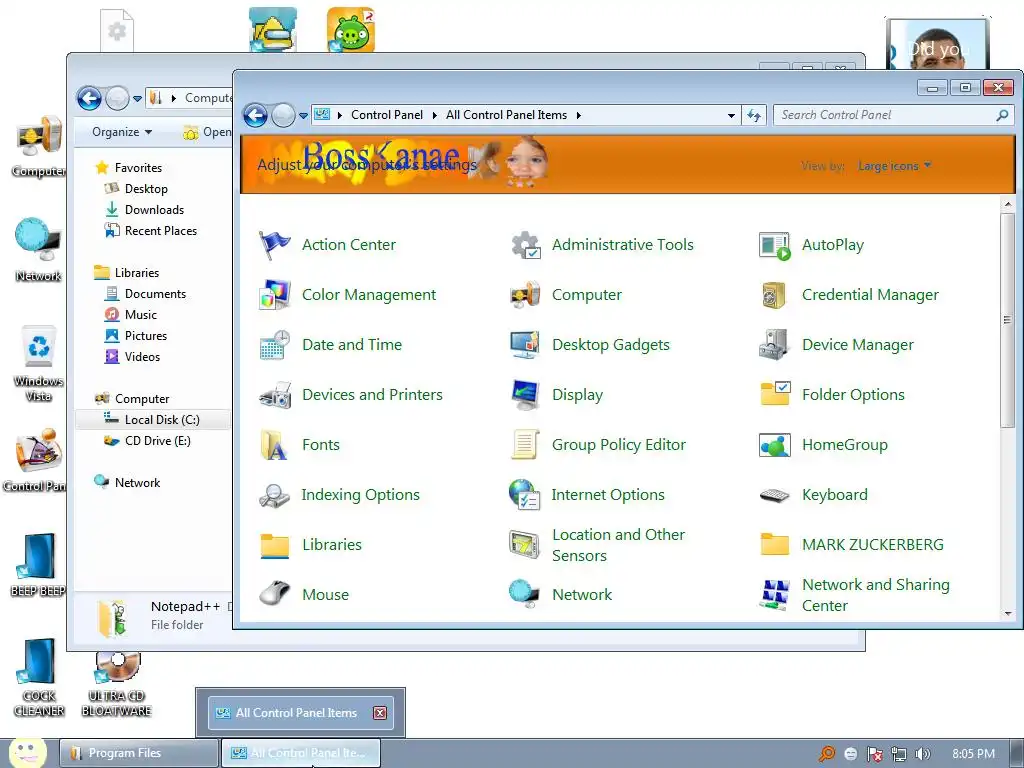
Task: Open the AutoPlay icon
Action: click(775, 245)
